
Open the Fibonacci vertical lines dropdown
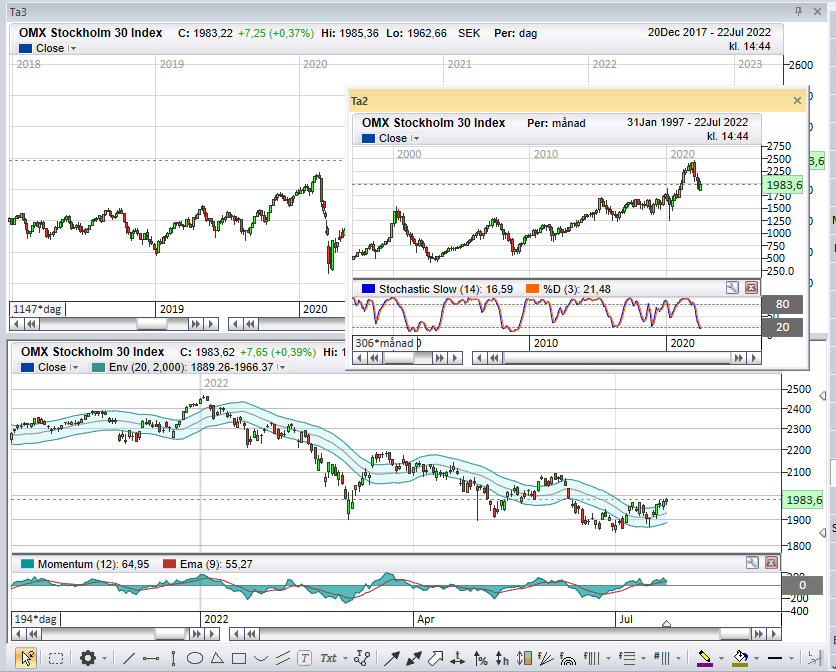608,659
